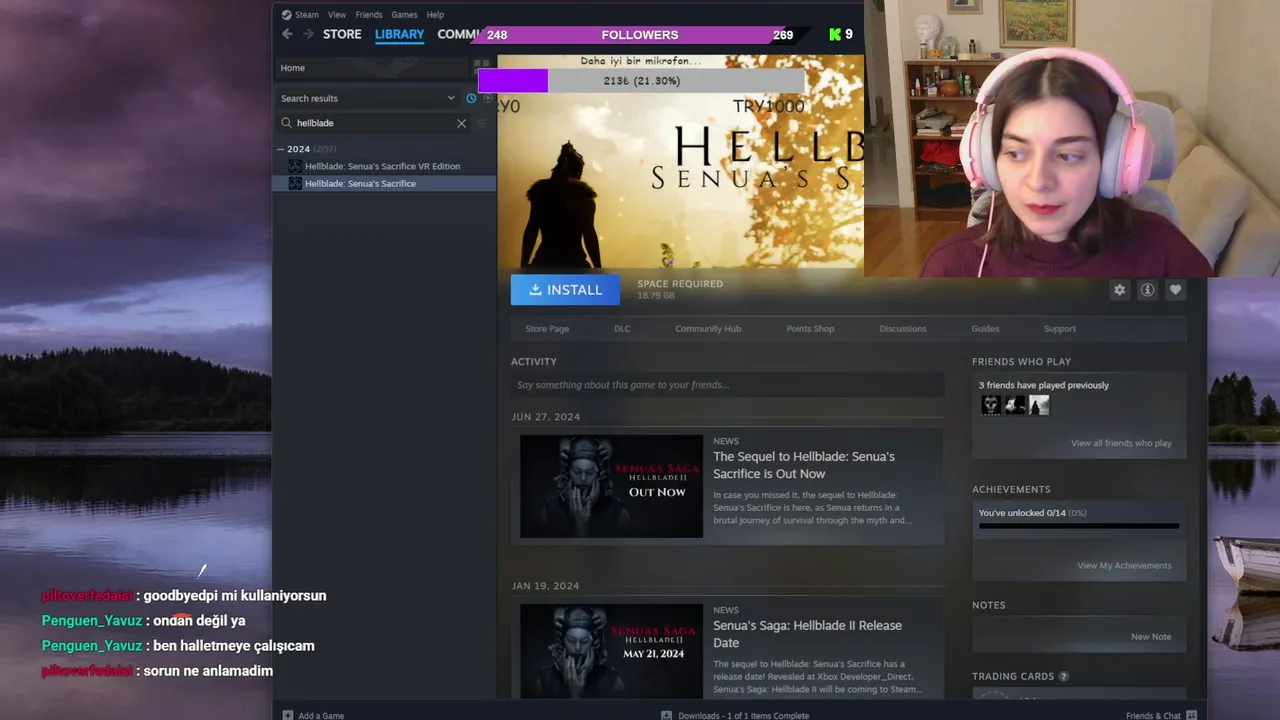Open View My Achievements
1280x720 pixels.
[1124, 566]
